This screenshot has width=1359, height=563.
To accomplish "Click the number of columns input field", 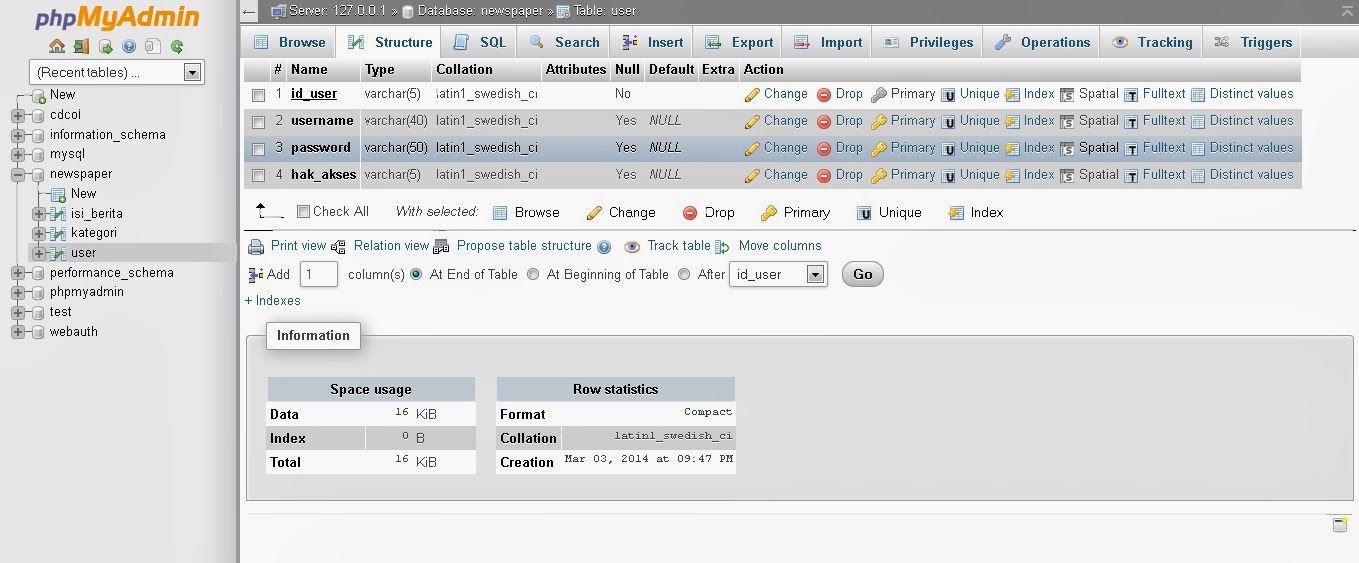I will (x=319, y=274).
